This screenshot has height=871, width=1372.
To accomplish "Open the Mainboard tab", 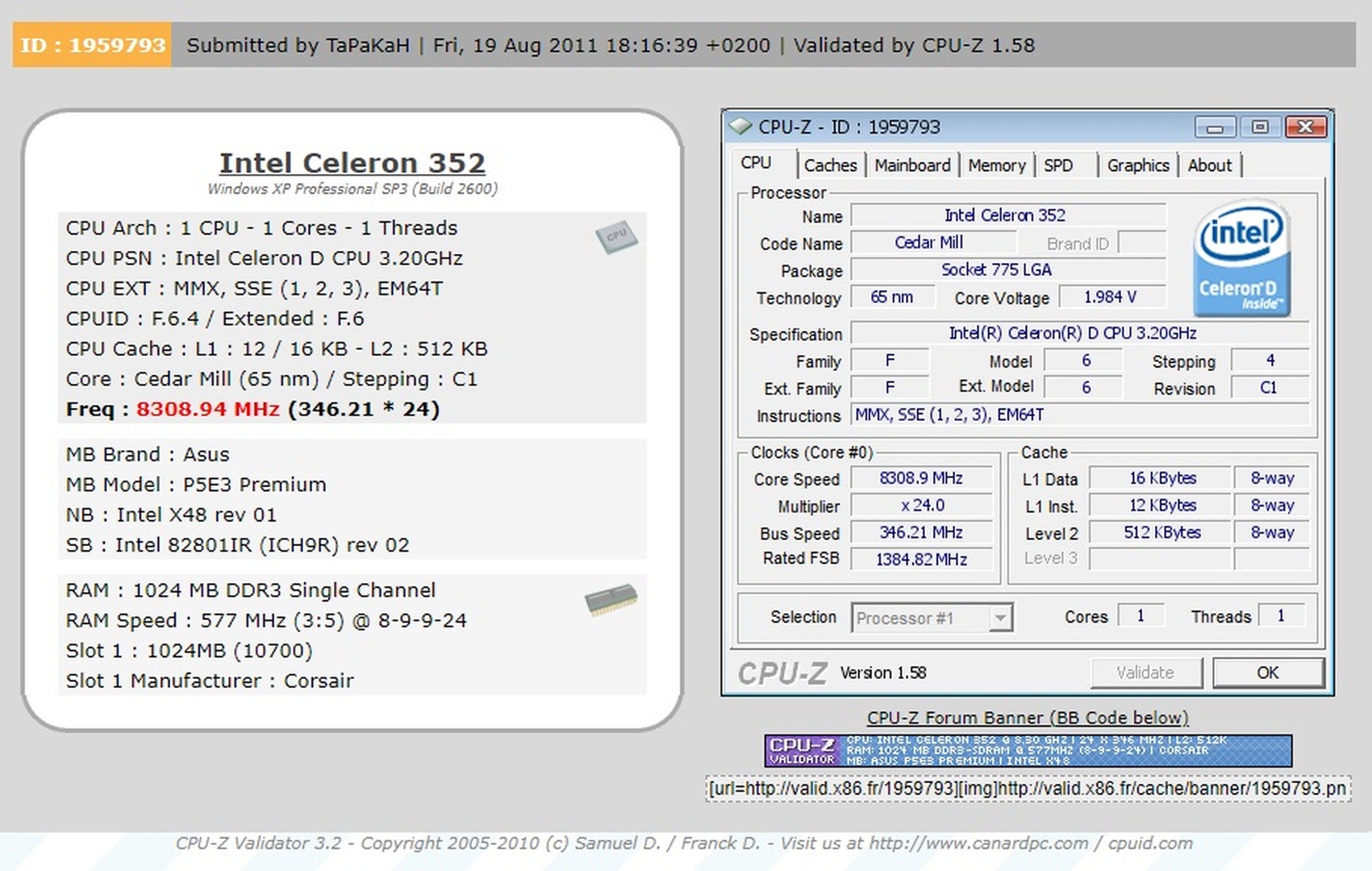I will point(912,165).
